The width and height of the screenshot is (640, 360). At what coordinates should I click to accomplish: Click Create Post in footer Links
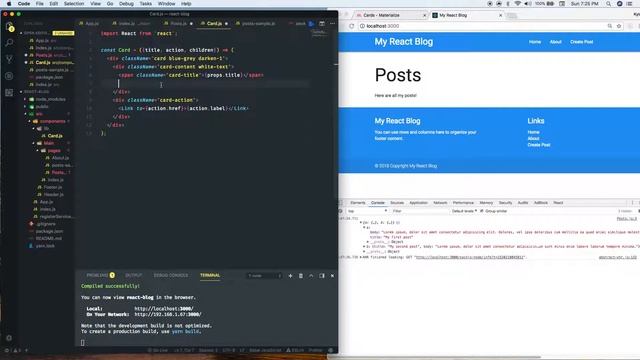point(539,145)
